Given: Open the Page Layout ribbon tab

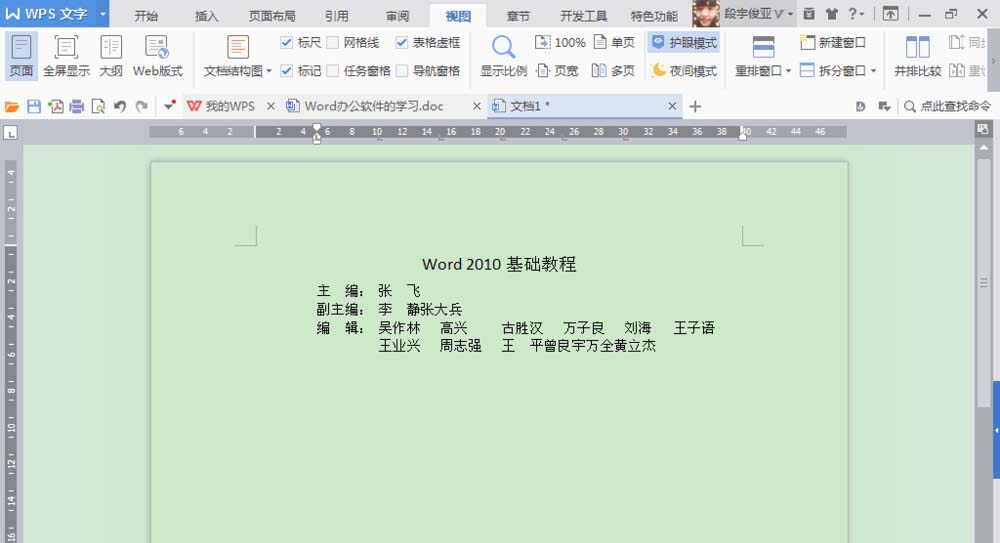Looking at the screenshot, I should coord(272,16).
